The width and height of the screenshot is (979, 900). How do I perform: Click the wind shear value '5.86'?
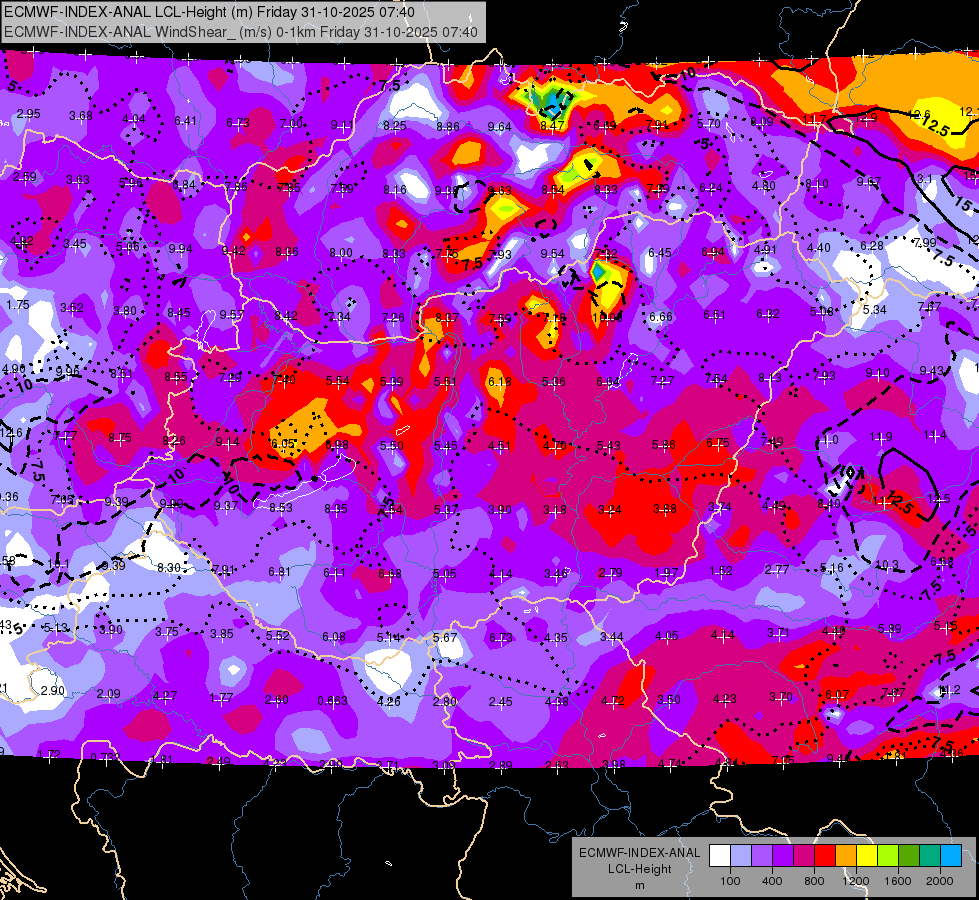[x=664, y=445]
